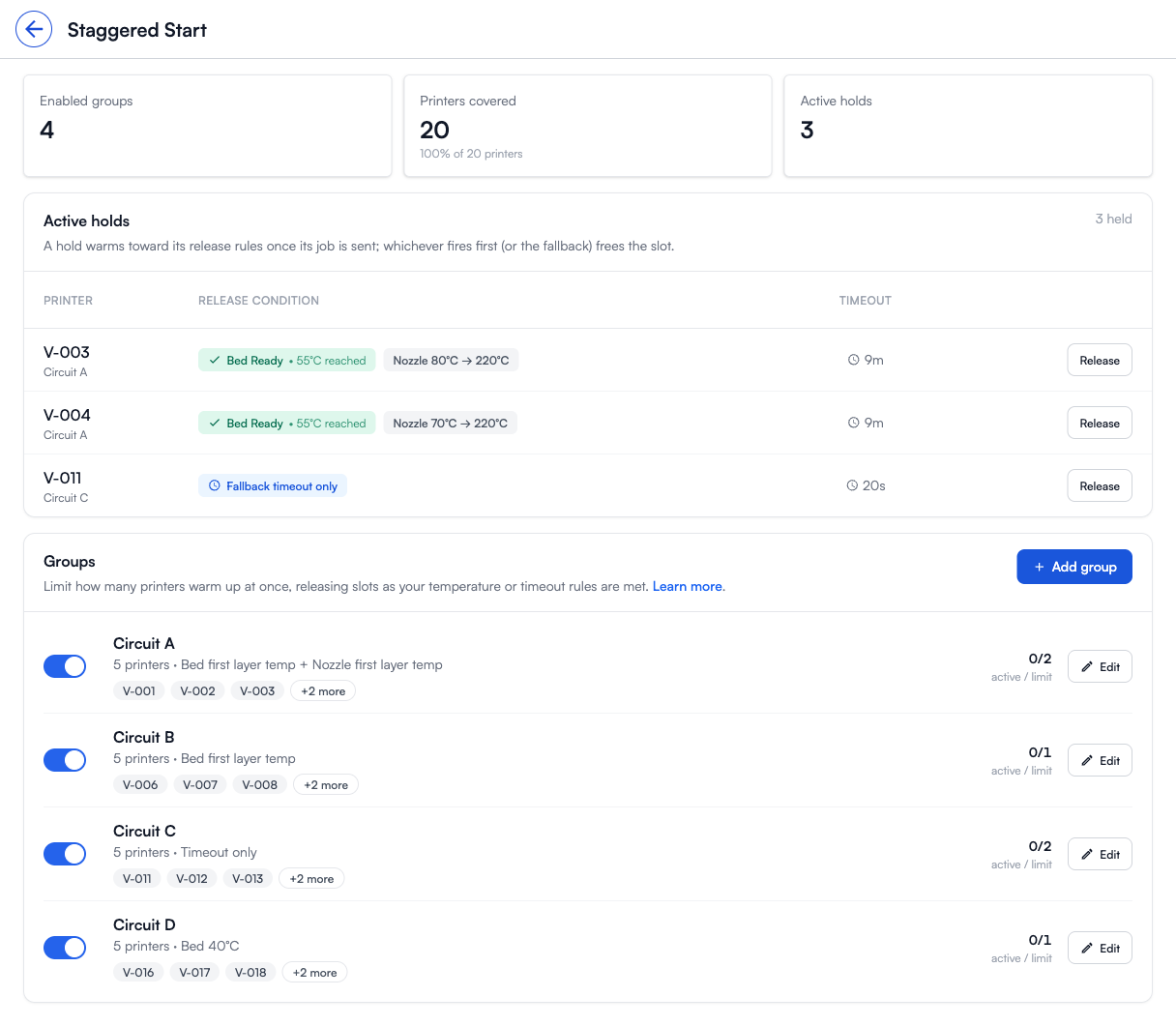Click the V-003 printer name in Active holds
1176x1026 pixels.
pyautogui.click(x=67, y=352)
